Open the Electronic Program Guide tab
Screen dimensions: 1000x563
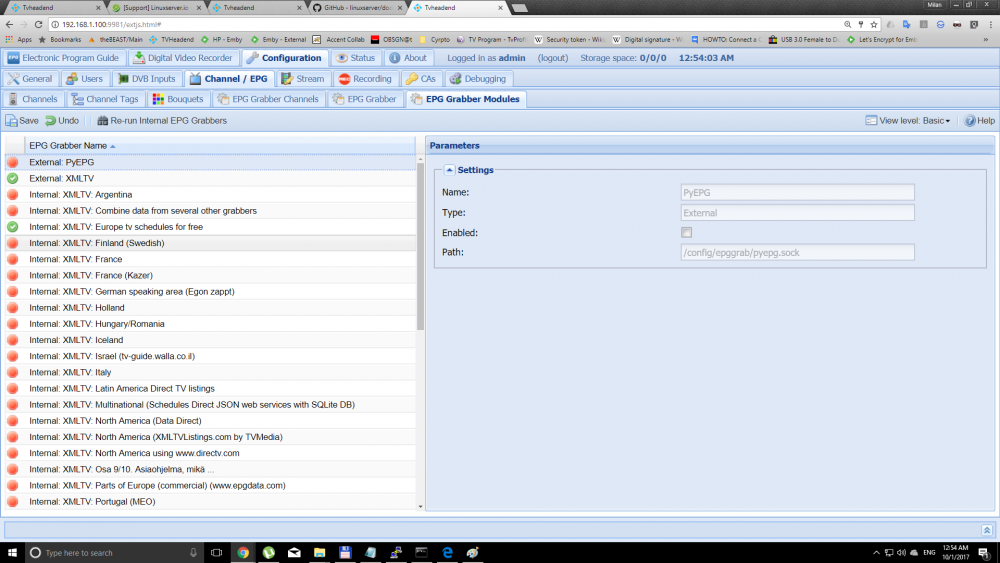coord(62,57)
